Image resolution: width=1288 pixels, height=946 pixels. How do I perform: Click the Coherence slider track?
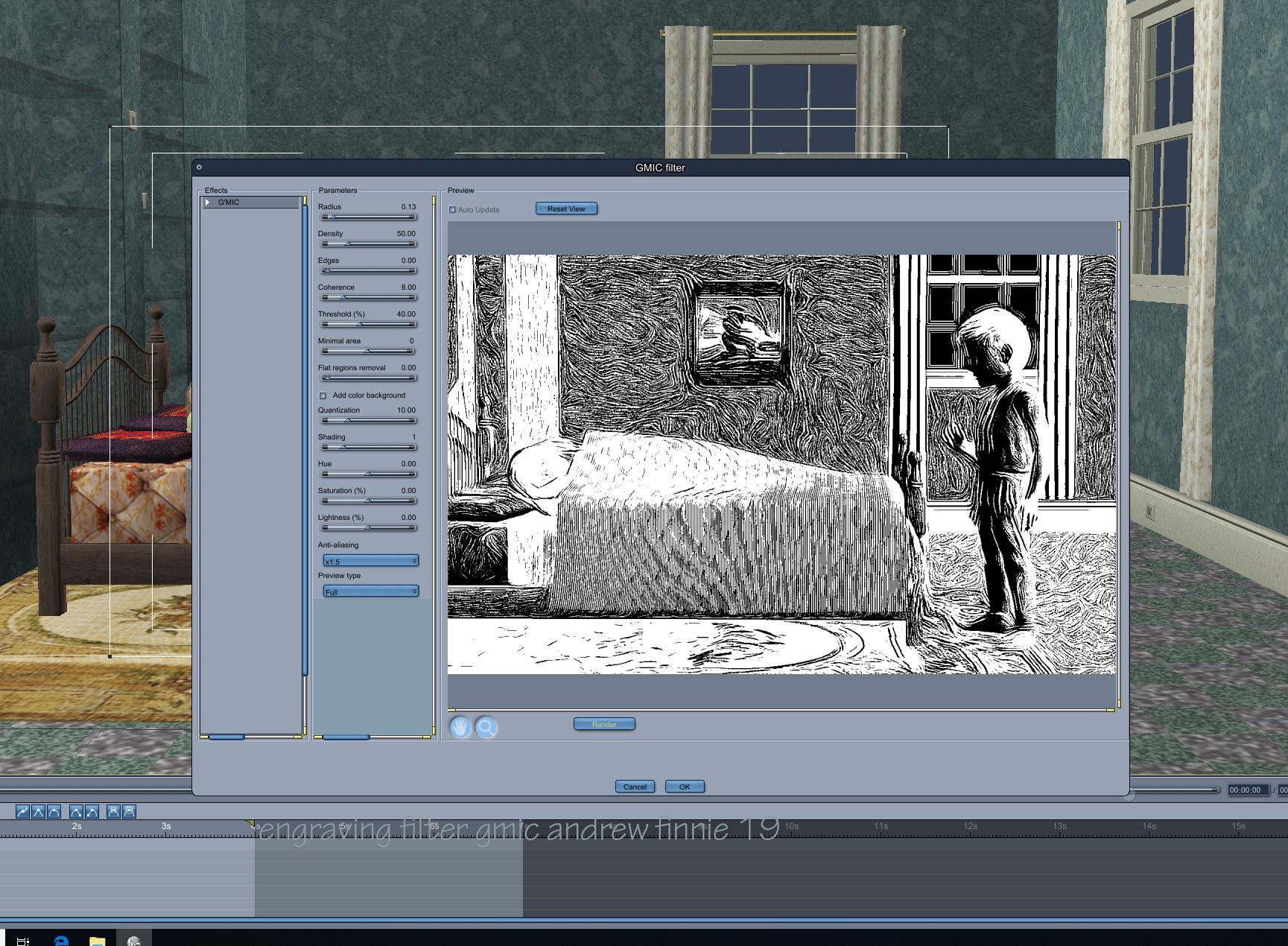tap(369, 297)
